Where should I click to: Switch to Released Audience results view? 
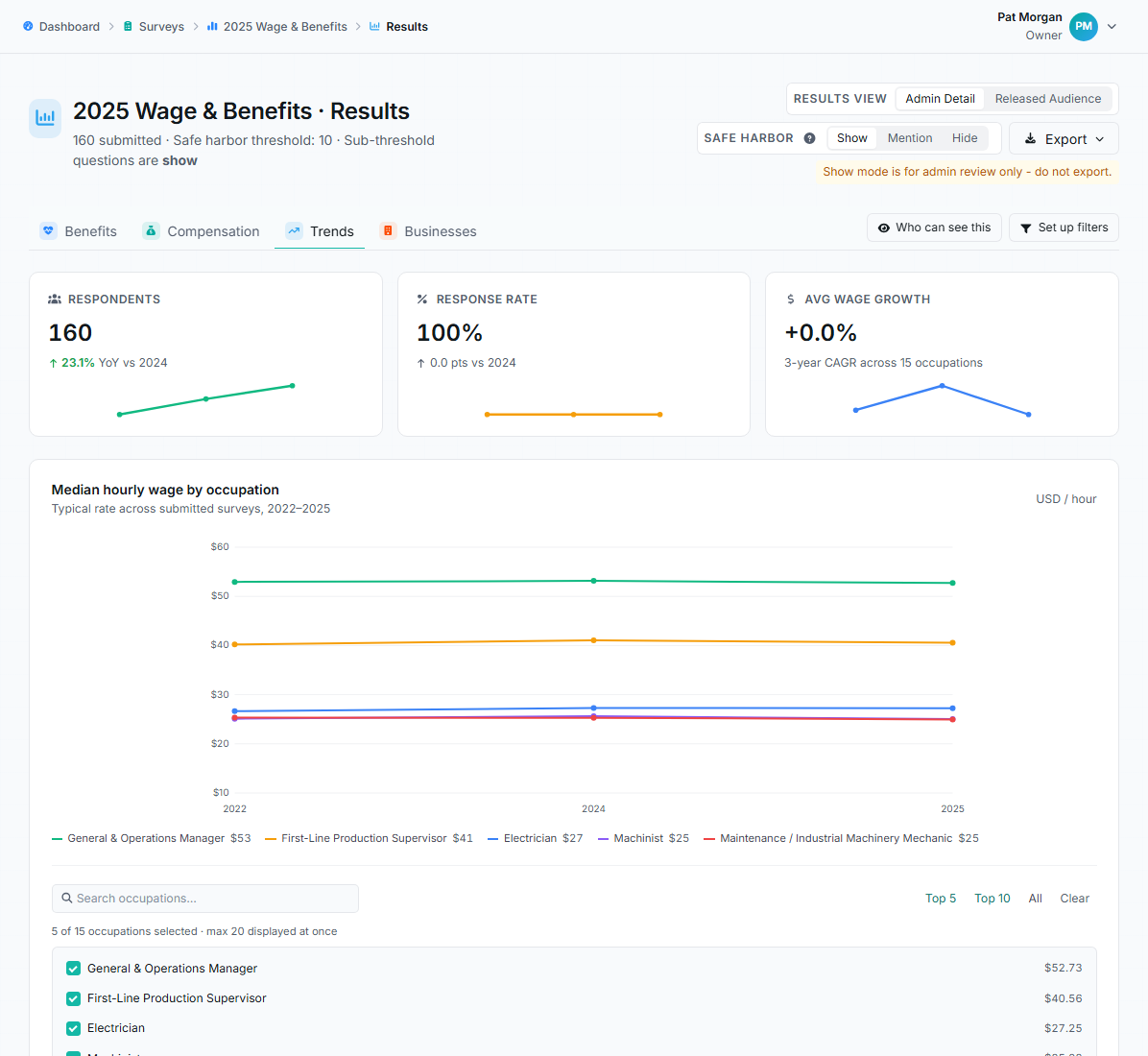[1048, 99]
